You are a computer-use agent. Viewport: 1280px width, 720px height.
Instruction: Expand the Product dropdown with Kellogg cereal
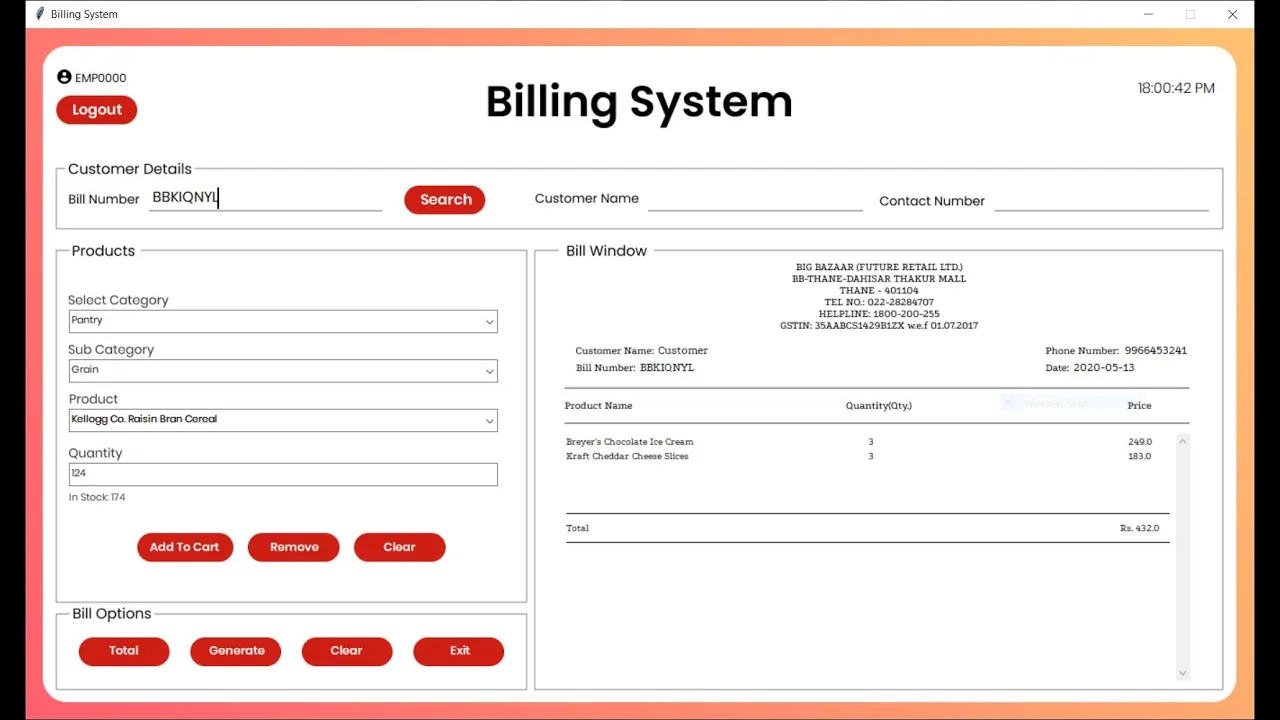(283, 420)
